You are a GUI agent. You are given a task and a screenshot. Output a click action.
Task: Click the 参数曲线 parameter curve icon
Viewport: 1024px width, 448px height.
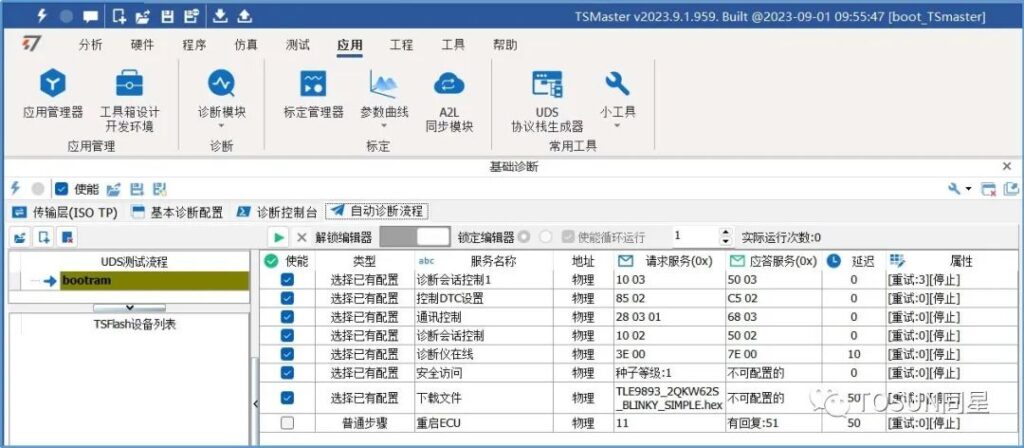coord(384,85)
